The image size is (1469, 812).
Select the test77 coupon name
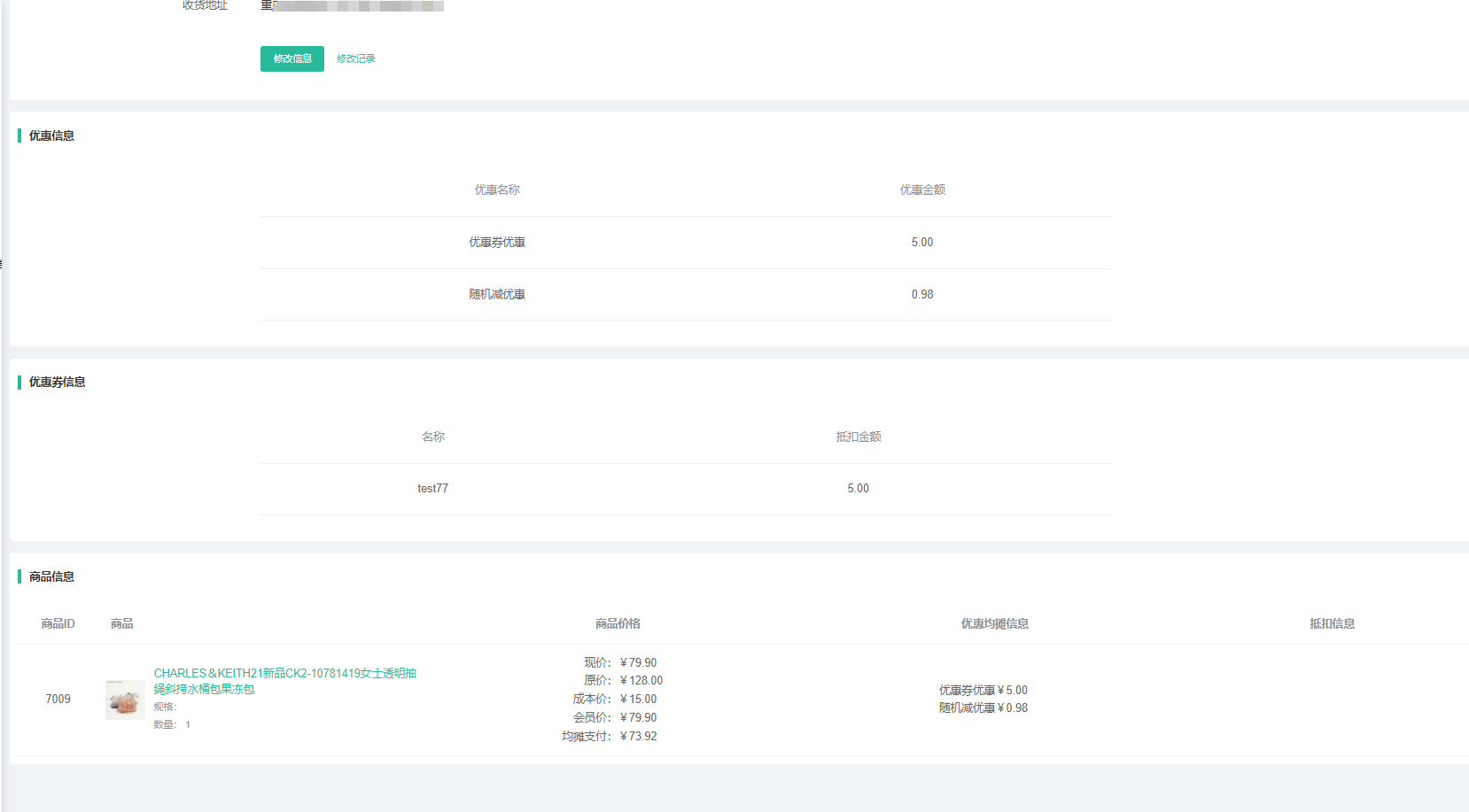(432, 488)
